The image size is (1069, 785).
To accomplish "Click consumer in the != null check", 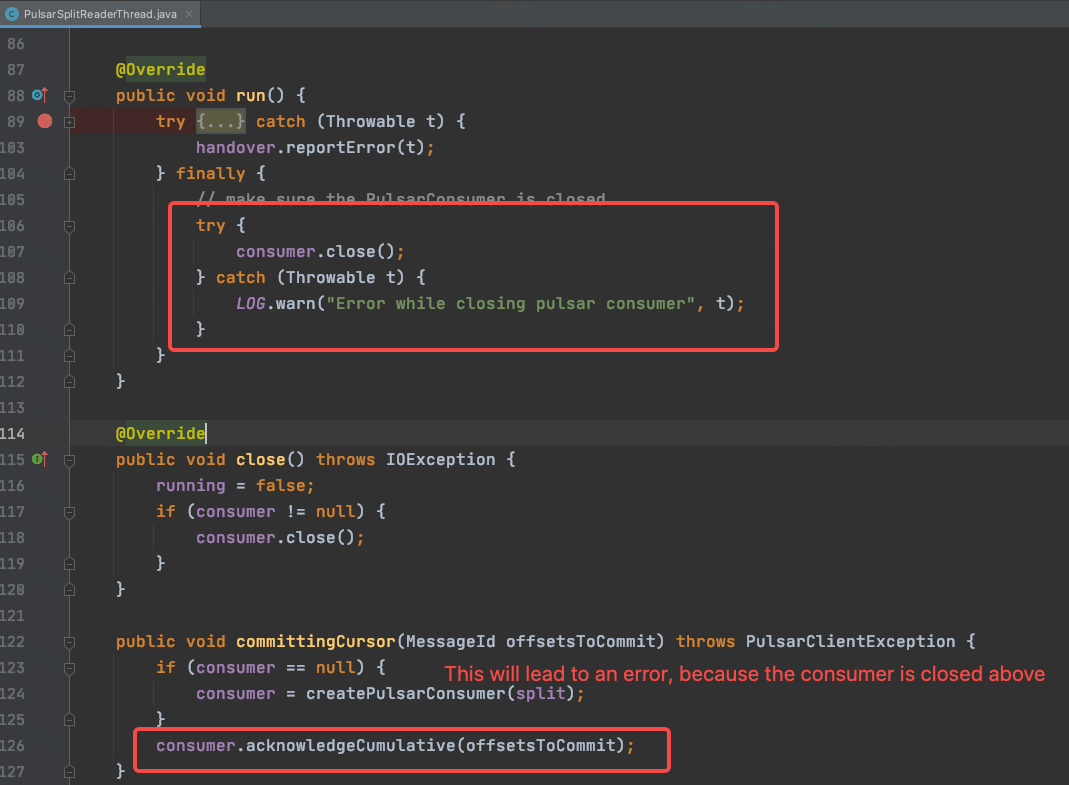I will (x=236, y=512).
